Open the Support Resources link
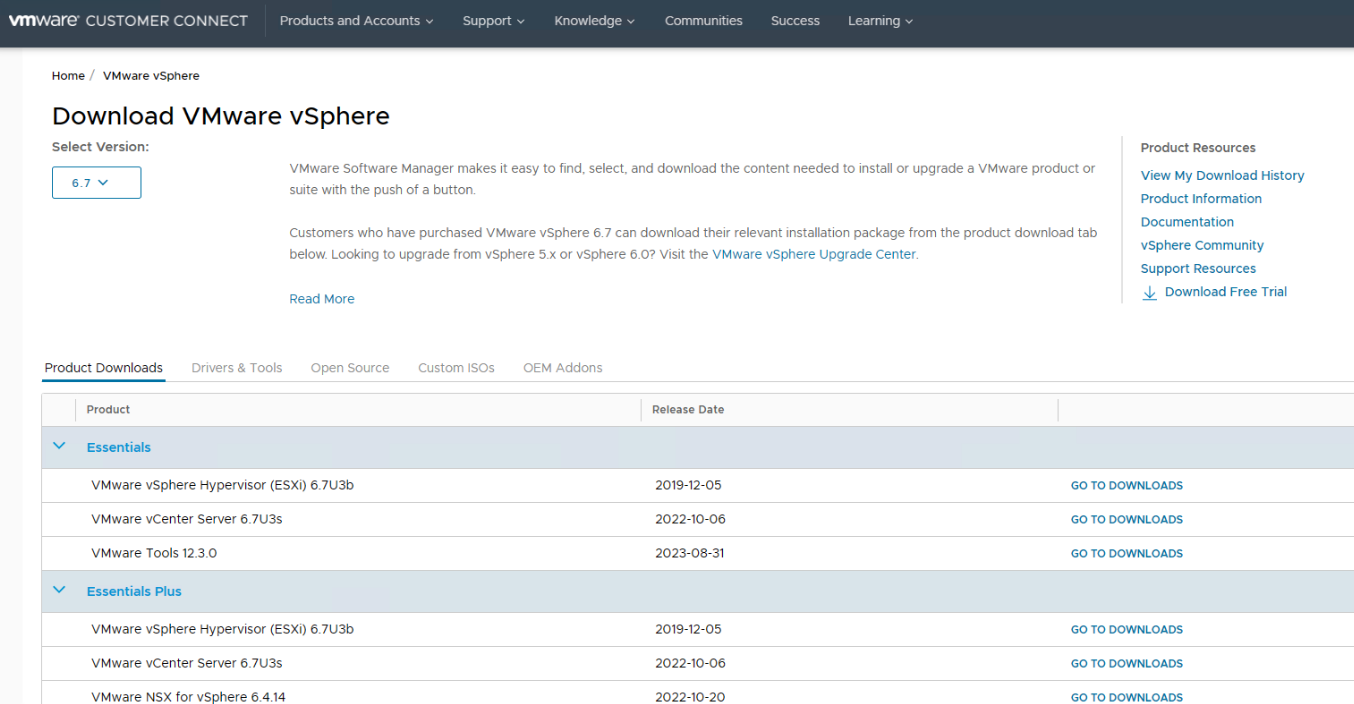Image resolution: width=1354 pixels, height=704 pixels. (1198, 268)
